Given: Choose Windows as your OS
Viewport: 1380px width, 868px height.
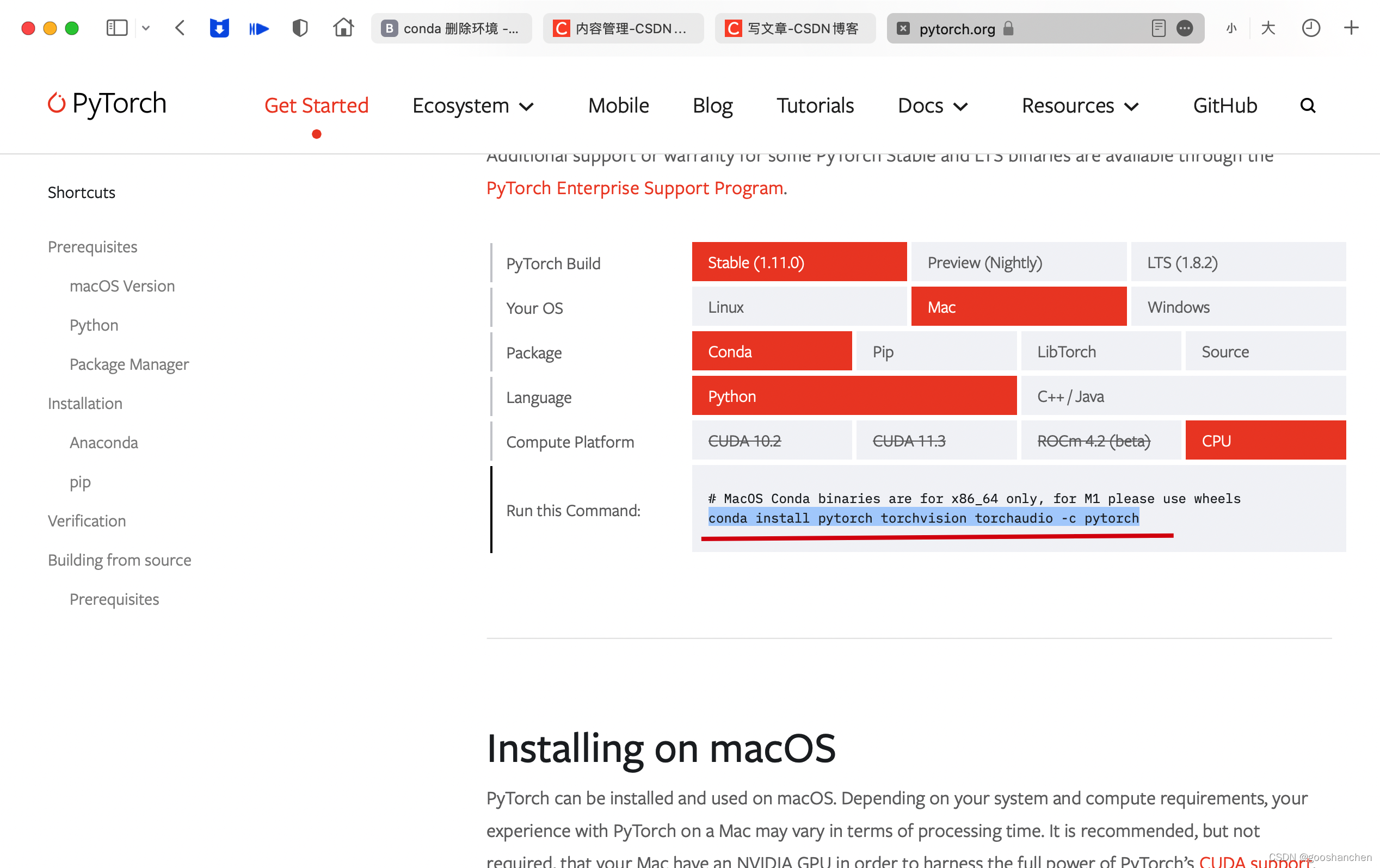Looking at the screenshot, I should (x=1238, y=307).
